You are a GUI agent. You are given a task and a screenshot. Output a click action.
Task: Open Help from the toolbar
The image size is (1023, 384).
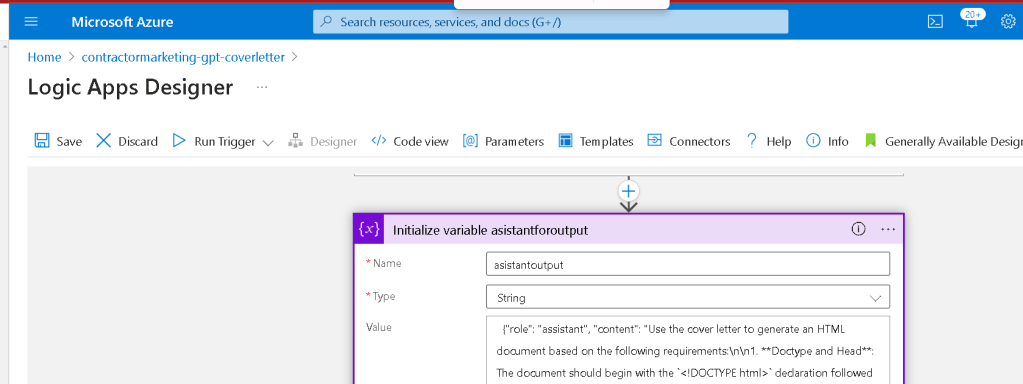pyautogui.click(x=768, y=141)
